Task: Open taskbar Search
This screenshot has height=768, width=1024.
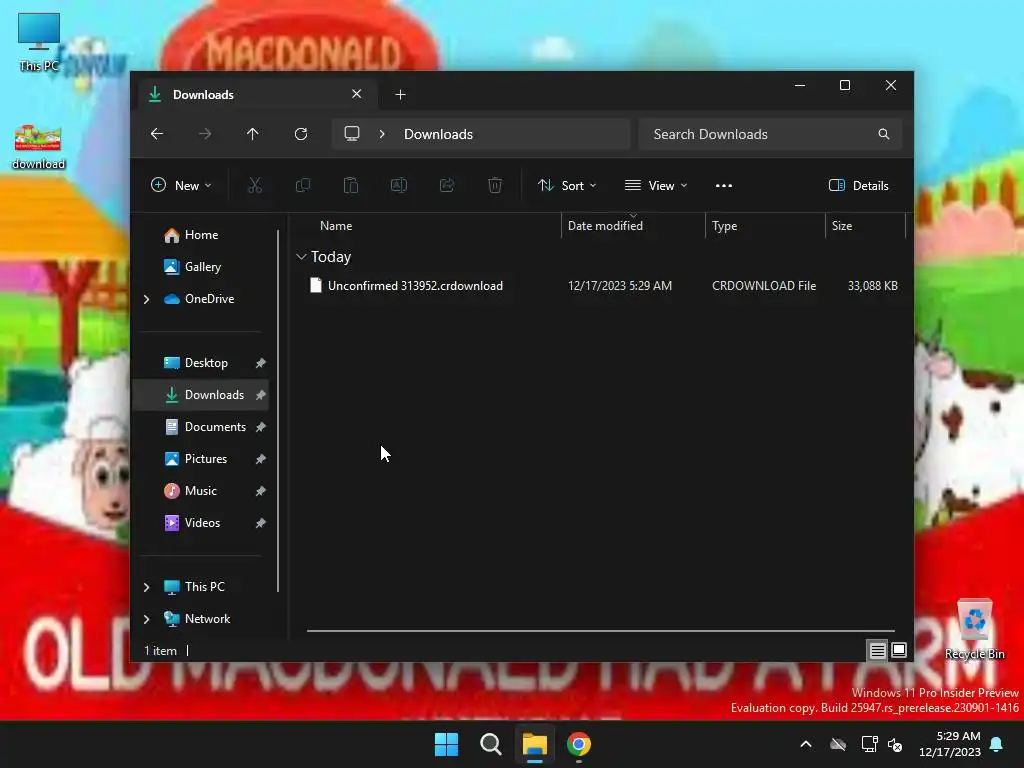Action: point(490,744)
